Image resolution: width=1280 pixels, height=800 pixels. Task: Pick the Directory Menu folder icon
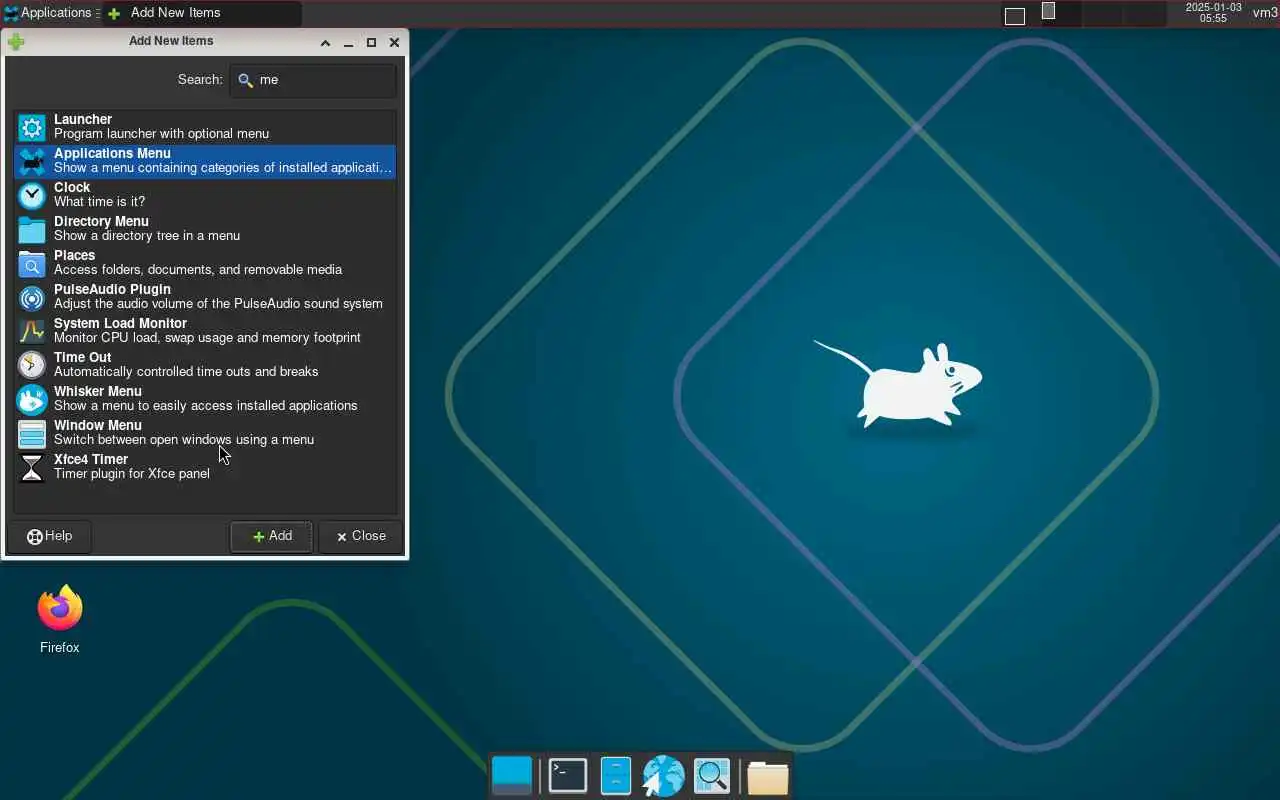point(32,229)
